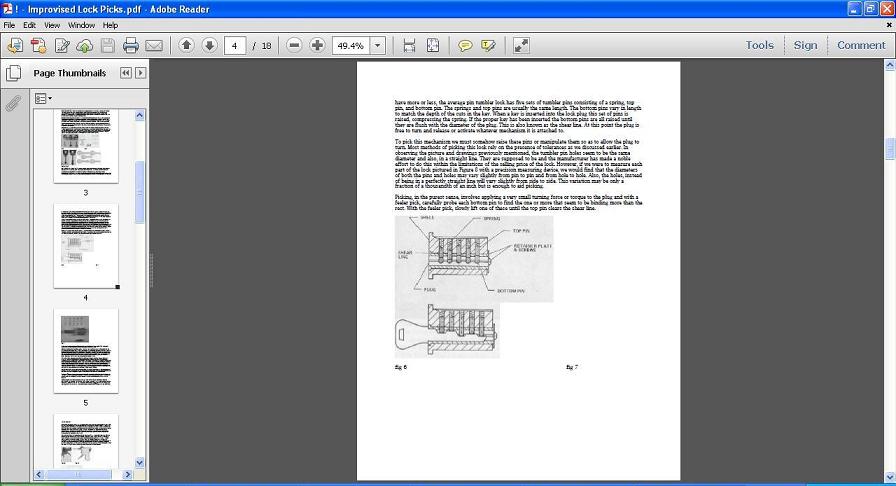Open the Tools pane
The height and width of the screenshot is (486, 896).
759,45
